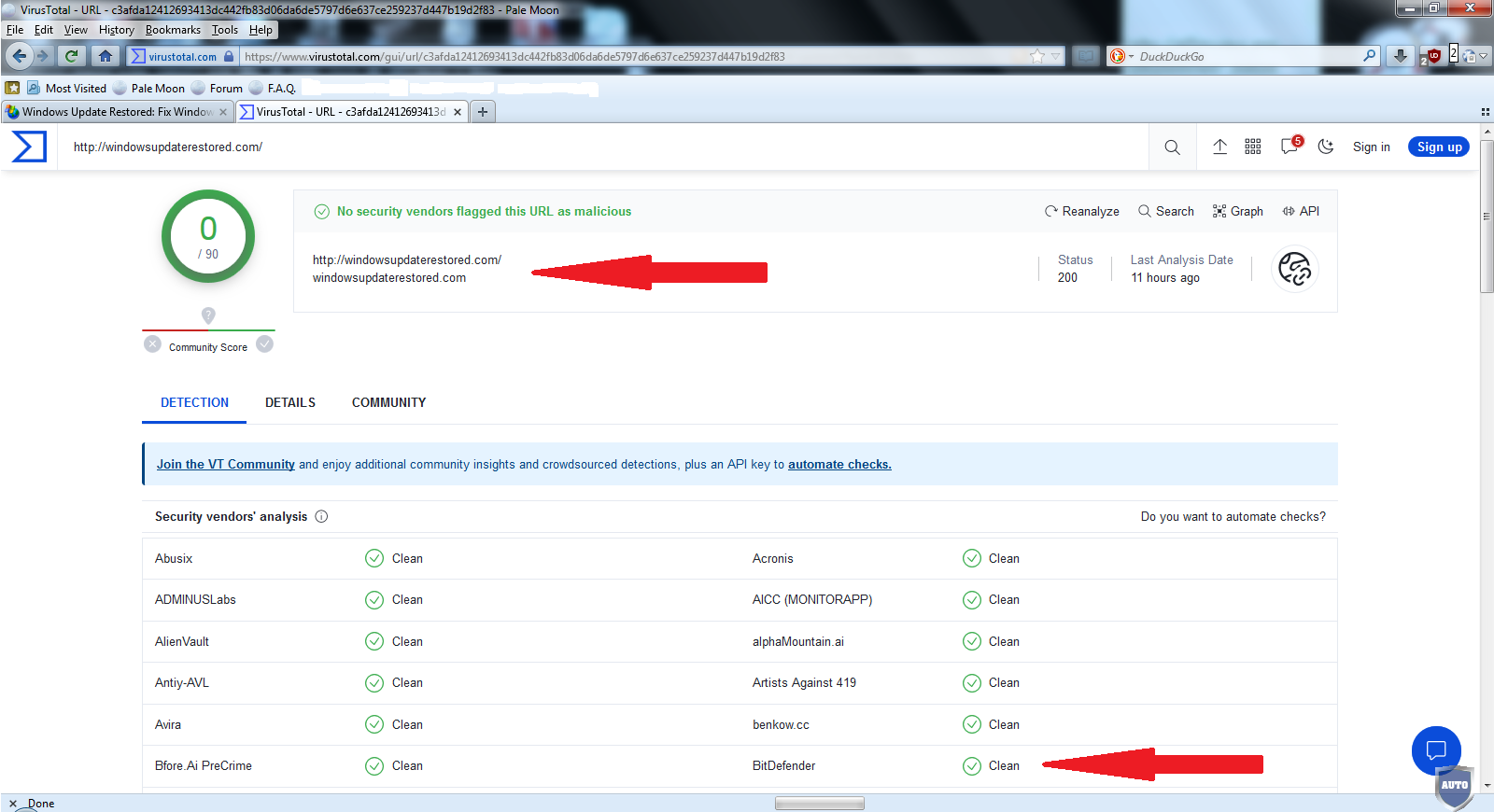Image resolution: width=1494 pixels, height=812 pixels.
Task: Click the VirusTotal search magnifier icon
Action: [x=1172, y=147]
